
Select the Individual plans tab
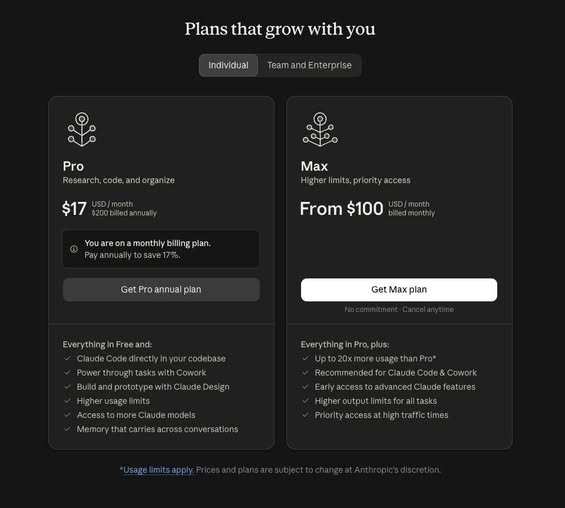228,65
